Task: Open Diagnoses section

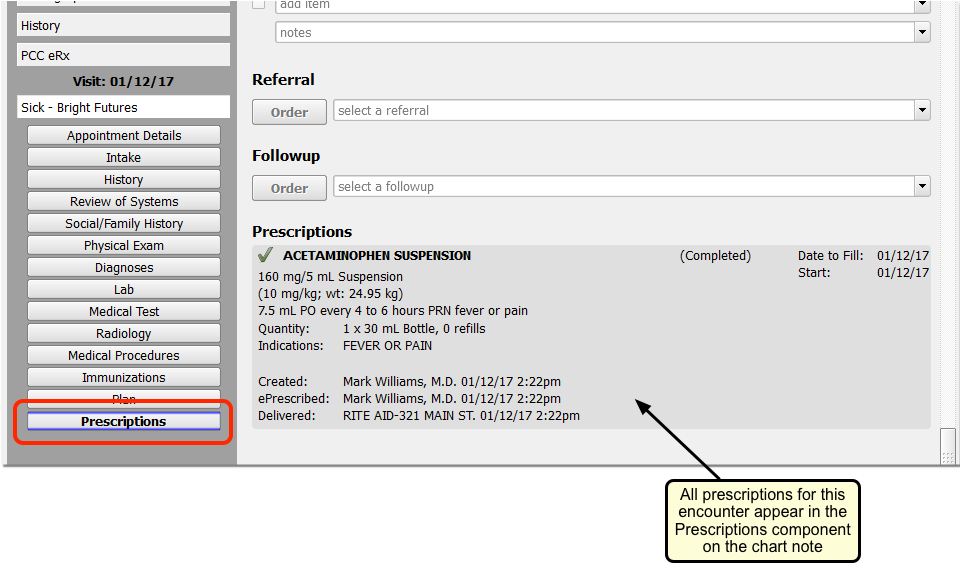Action: [x=124, y=268]
